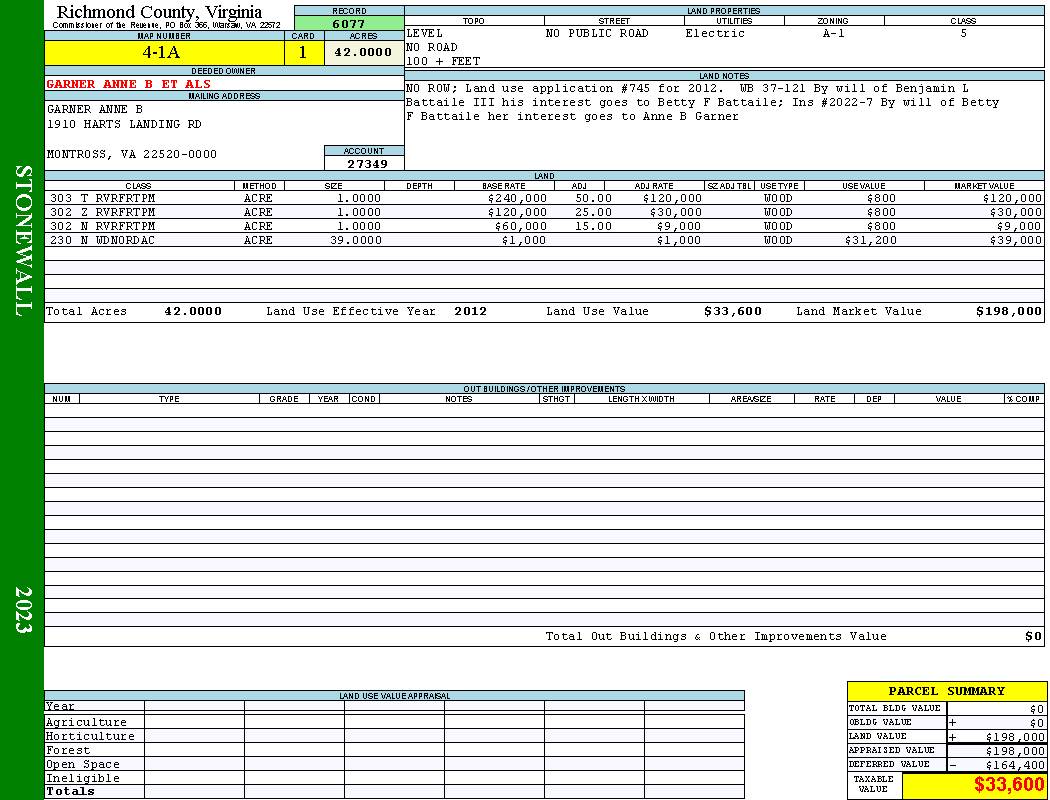This screenshot has height=800, width=1050.
Task: Click the red TAXABLE VALUE $33,600
Action: (1008, 785)
